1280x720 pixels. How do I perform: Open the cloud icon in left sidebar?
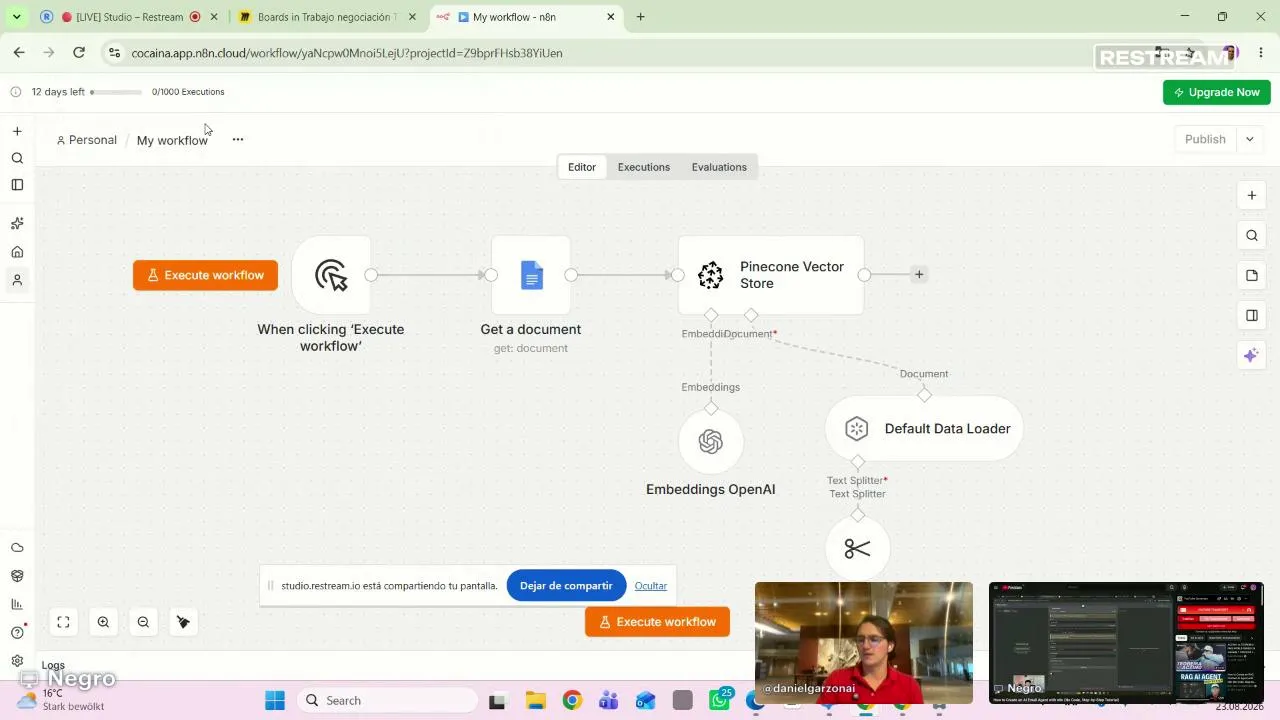17,548
